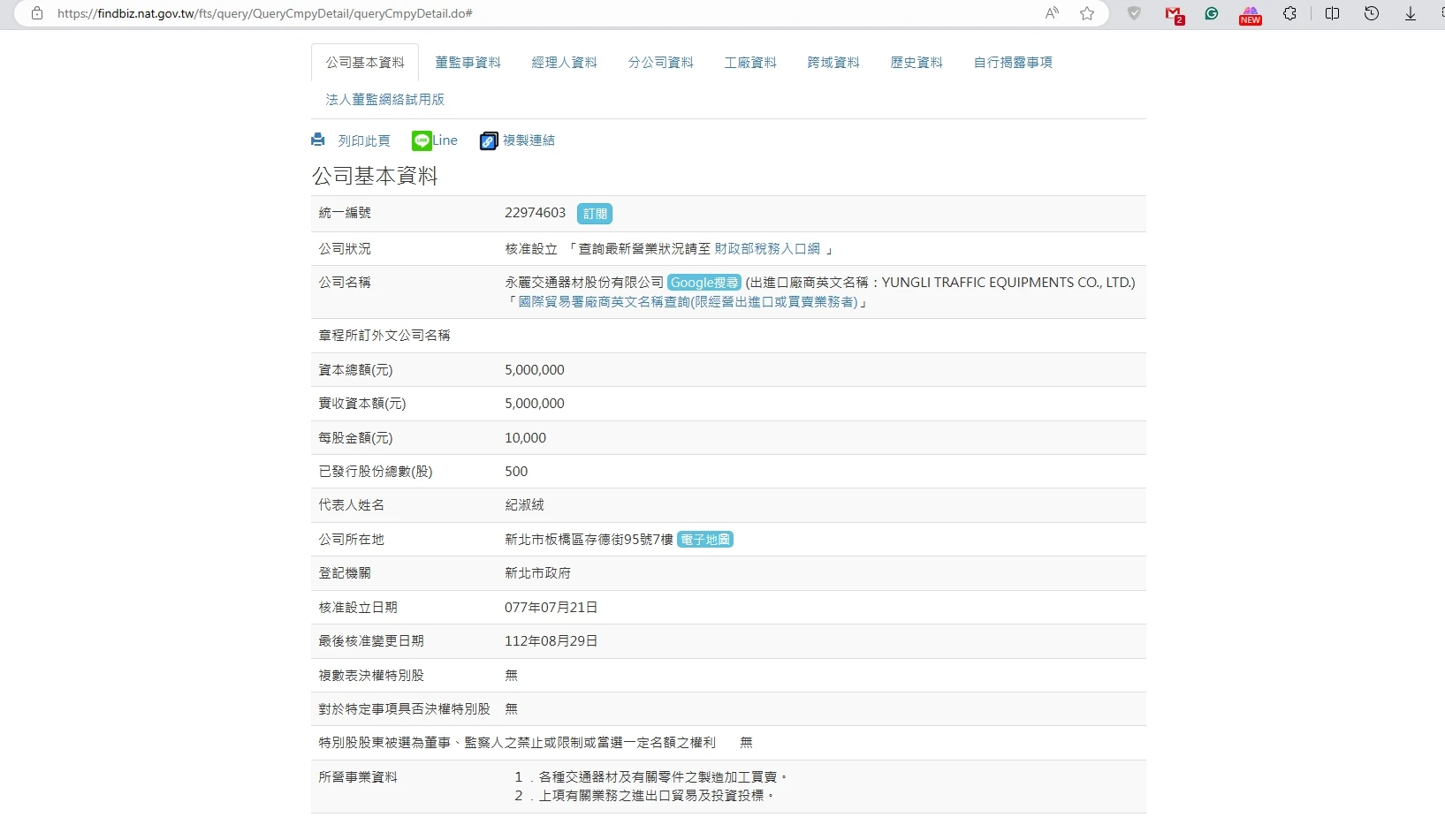This screenshot has width=1445, height=840.
Task: Open the 歷史資料 tab
Action: 916,63
